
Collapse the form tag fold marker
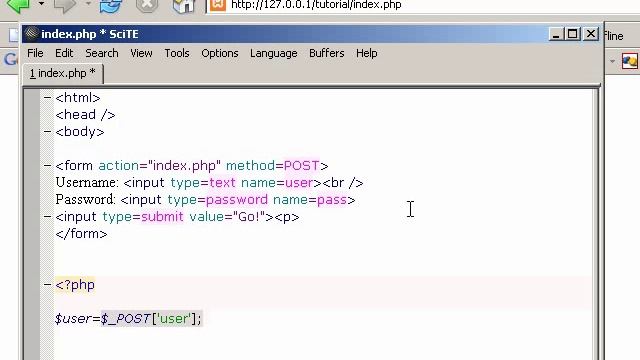point(47,165)
